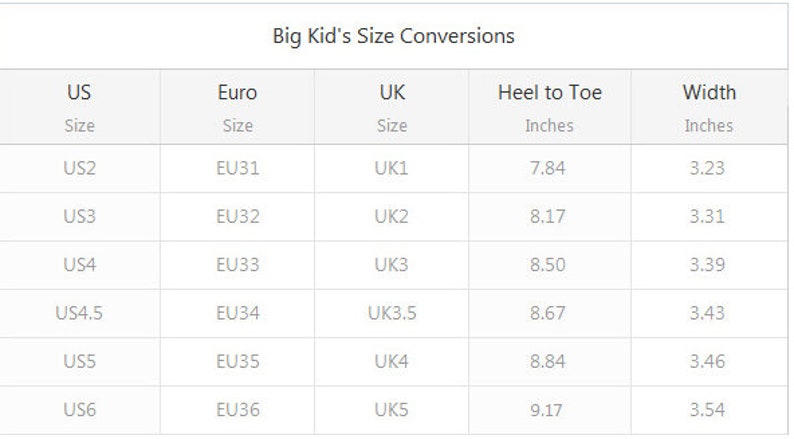
Task: Select the EU32 size cell
Action: point(237,217)
